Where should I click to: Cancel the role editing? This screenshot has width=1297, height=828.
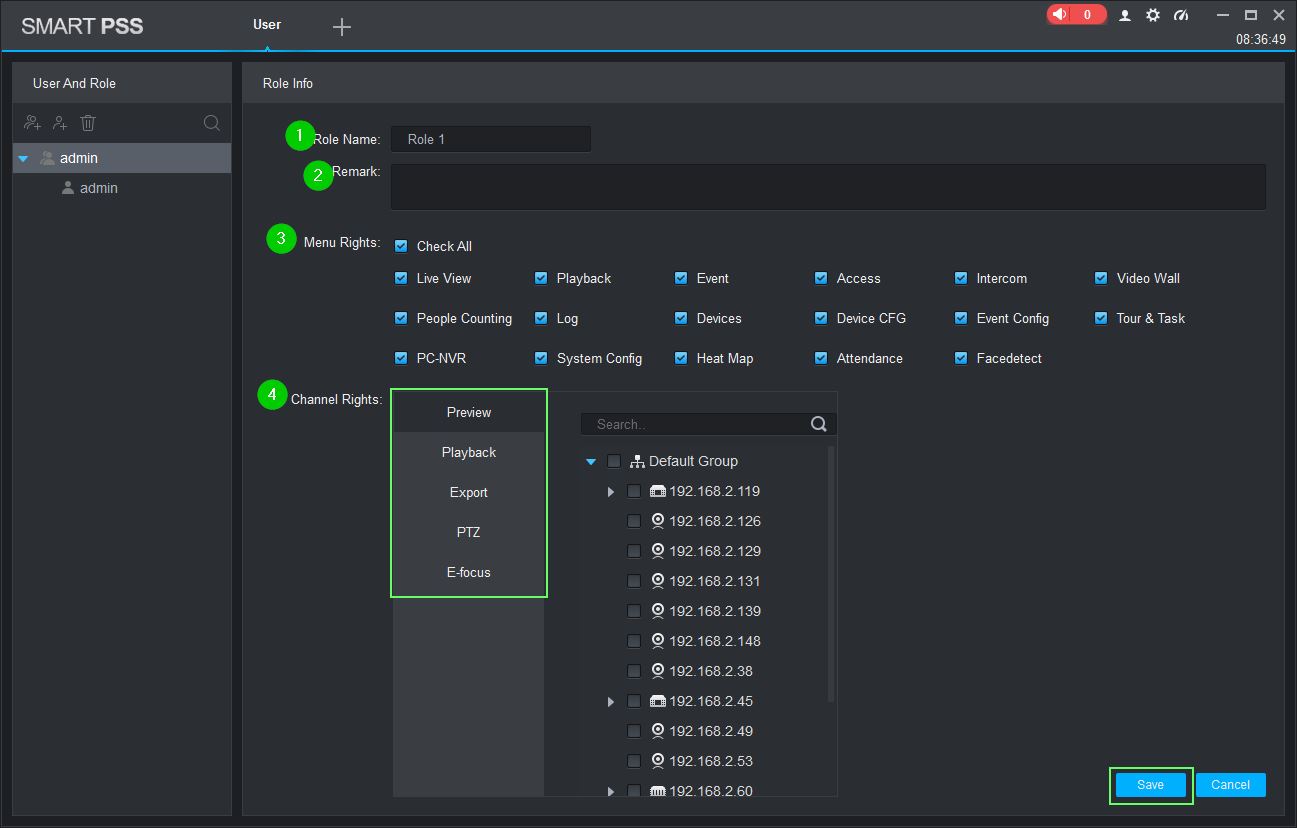pos(1230,785)
